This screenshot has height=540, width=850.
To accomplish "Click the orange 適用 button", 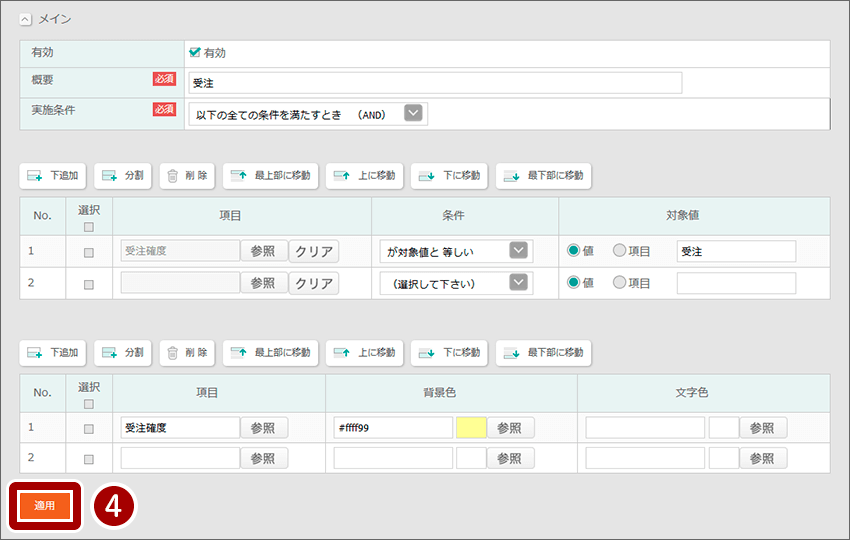I will 44,506.
